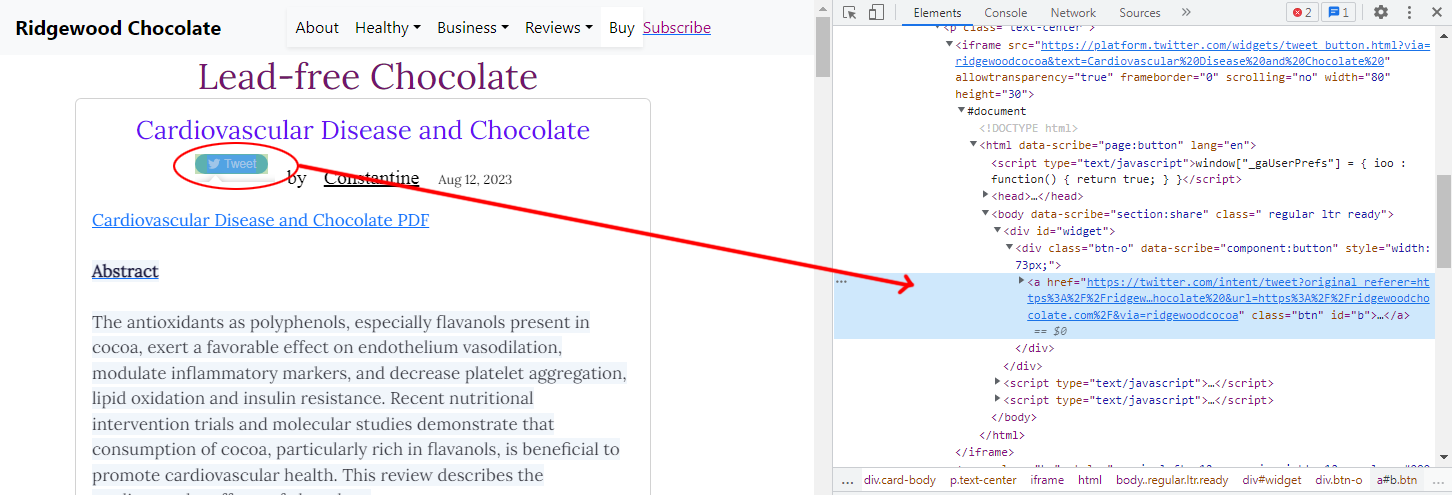This screenshot has width=1452, height=495.
Task: Collapse the iframe node in DOM tree
Action: (x=950, y=45)
